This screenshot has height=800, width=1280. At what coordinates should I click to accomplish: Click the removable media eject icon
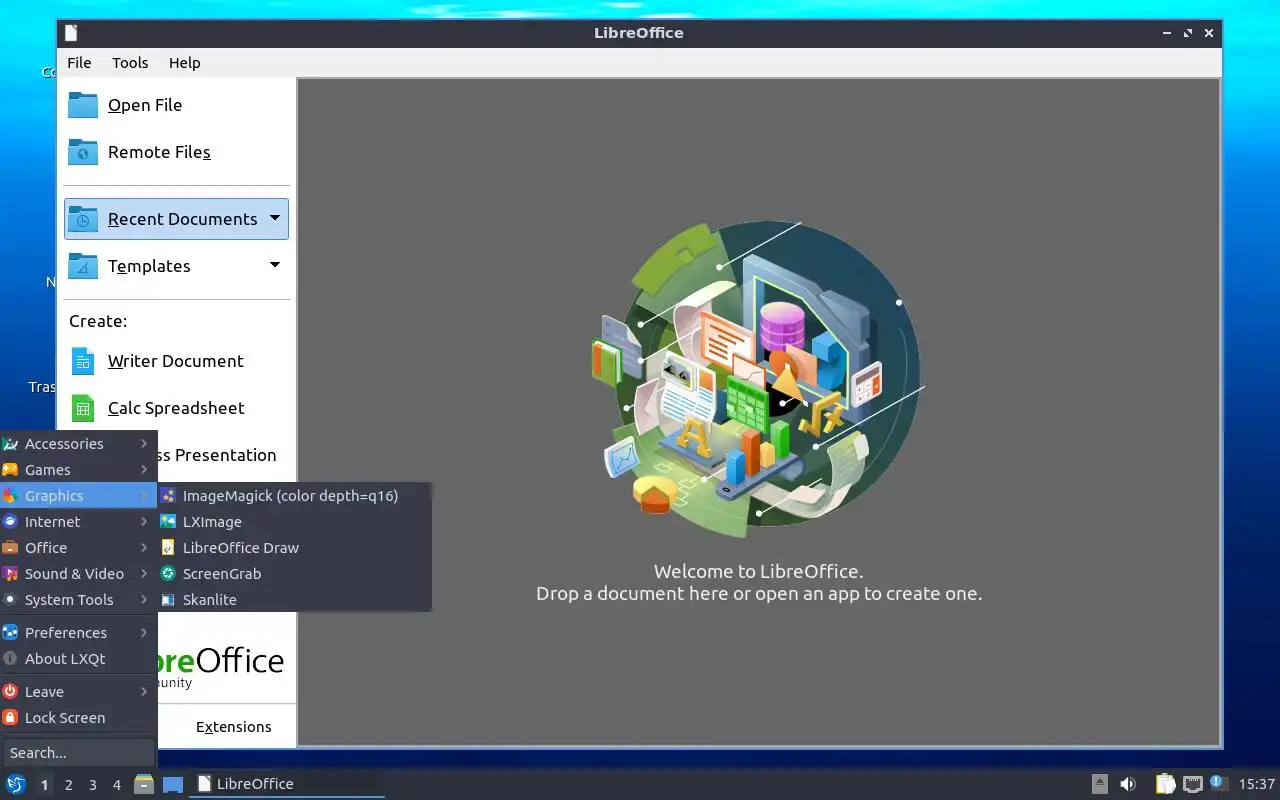(1099, 784)
